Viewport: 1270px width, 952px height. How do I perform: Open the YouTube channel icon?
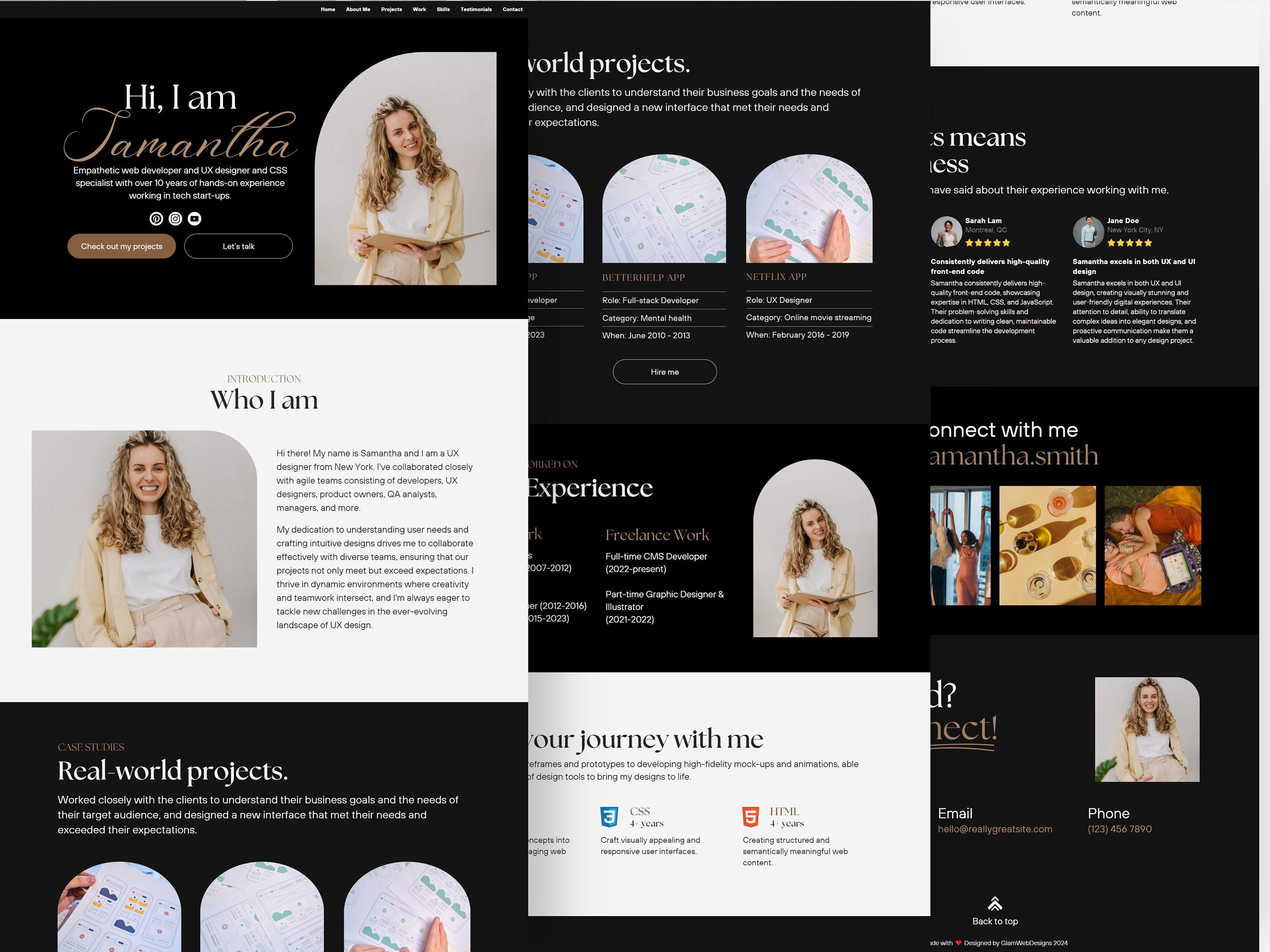pos(195,219)
